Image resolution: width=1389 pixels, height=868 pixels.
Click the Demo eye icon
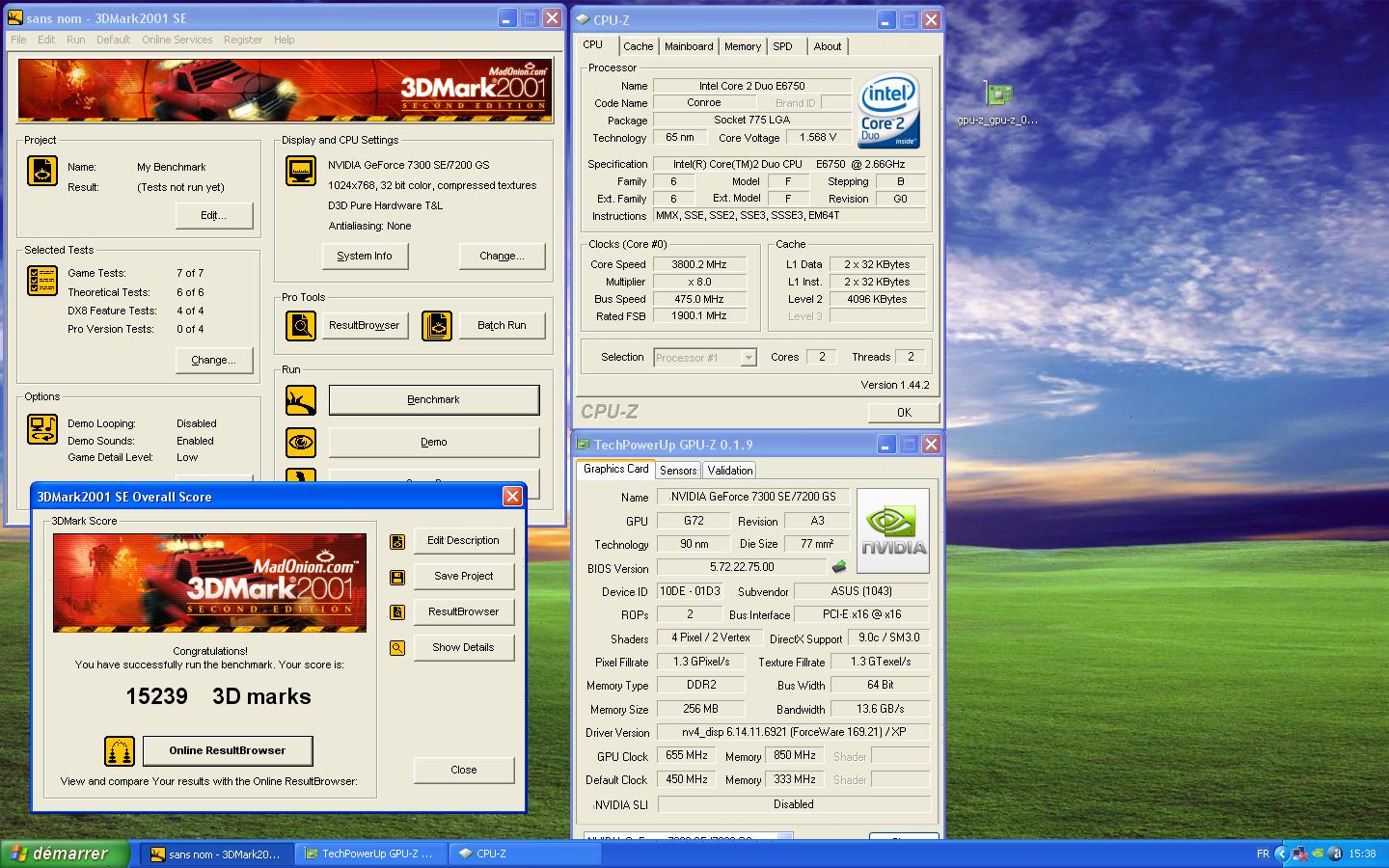coord(301,443)
